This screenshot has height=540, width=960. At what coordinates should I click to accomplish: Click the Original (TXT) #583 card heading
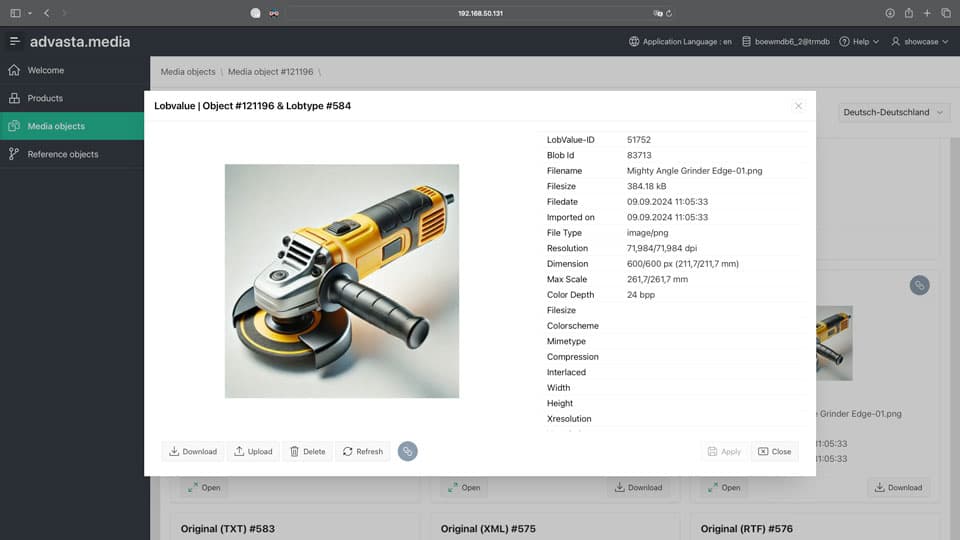tap(228, 528)
